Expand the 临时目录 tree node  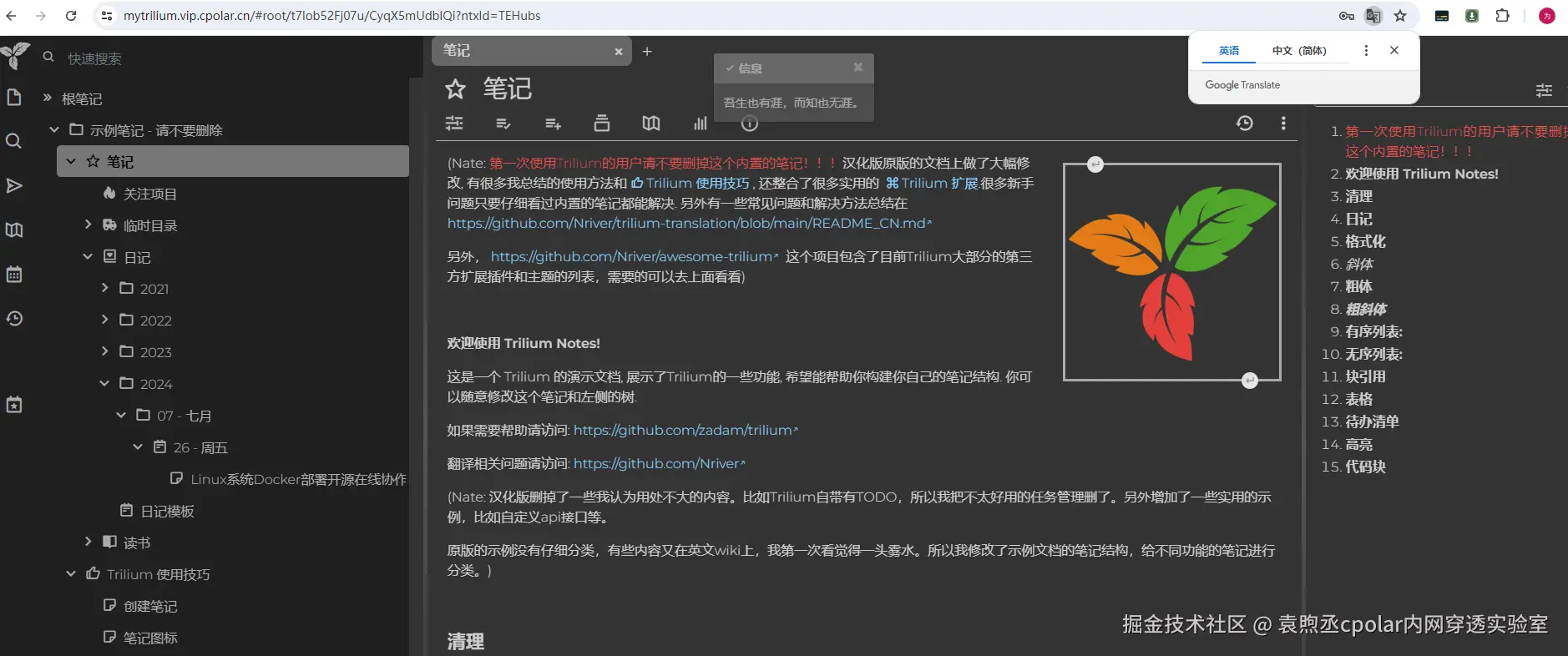point(88,225)
